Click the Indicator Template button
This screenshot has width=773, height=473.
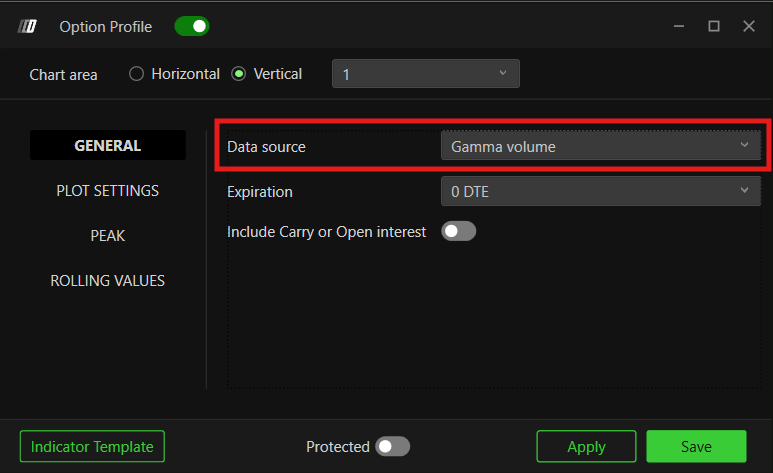(x=92, y=446)
